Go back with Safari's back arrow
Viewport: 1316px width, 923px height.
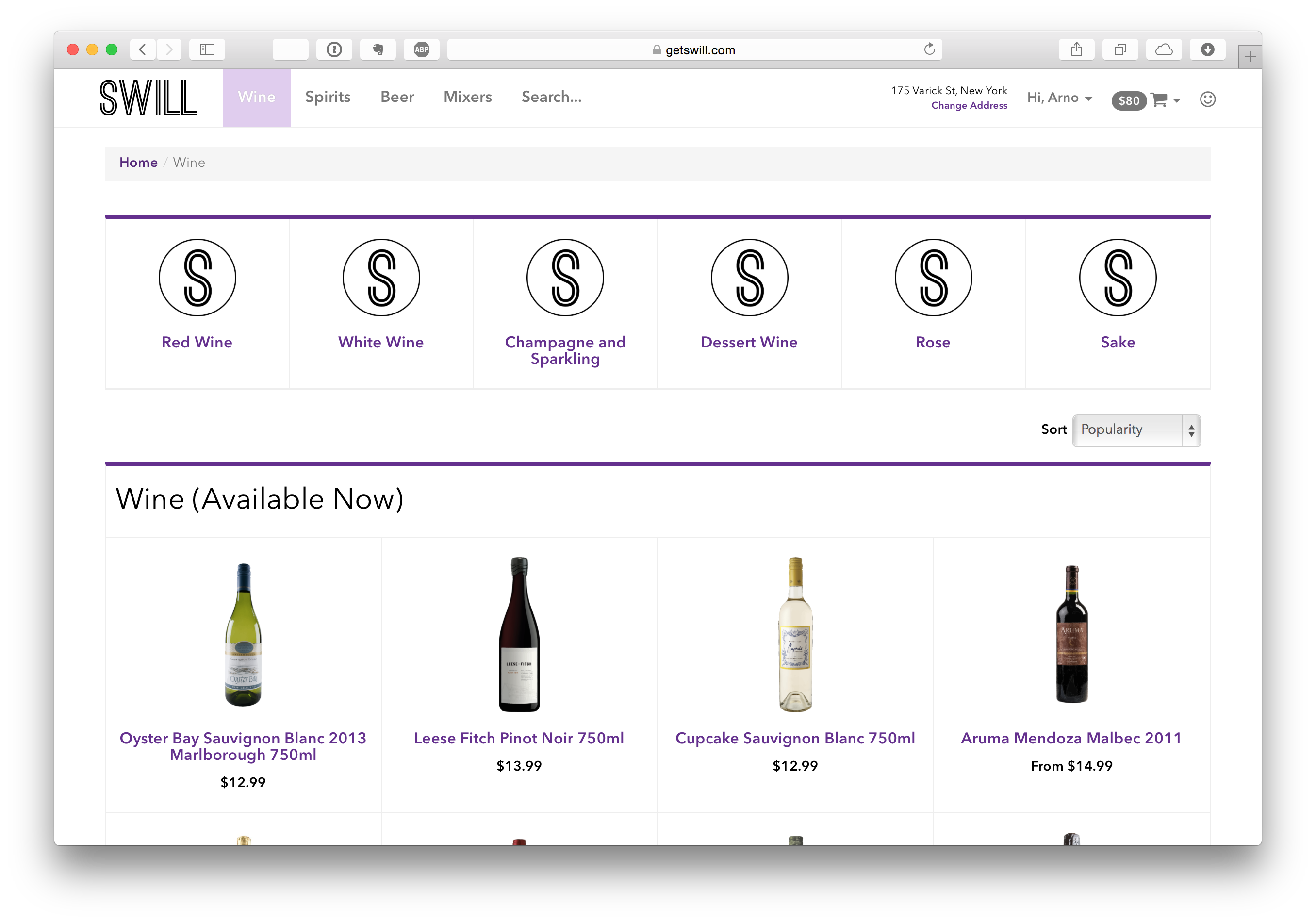(x=143, y=50)
